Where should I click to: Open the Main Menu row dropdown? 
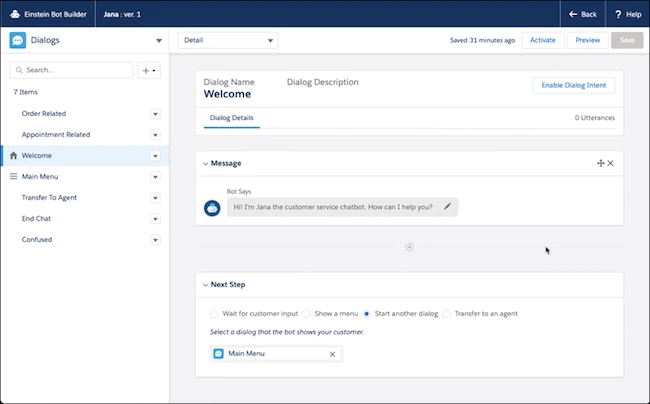click(155, 177)
